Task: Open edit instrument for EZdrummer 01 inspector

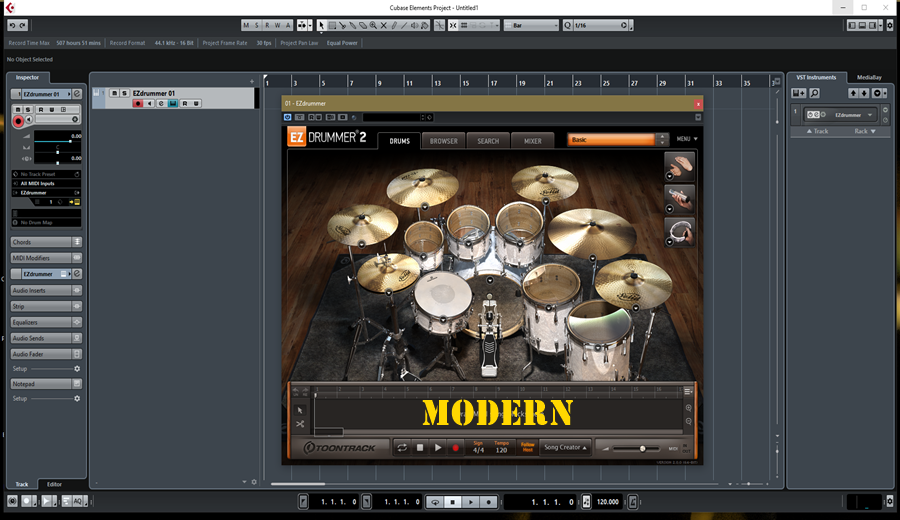Action: (77, 94)
